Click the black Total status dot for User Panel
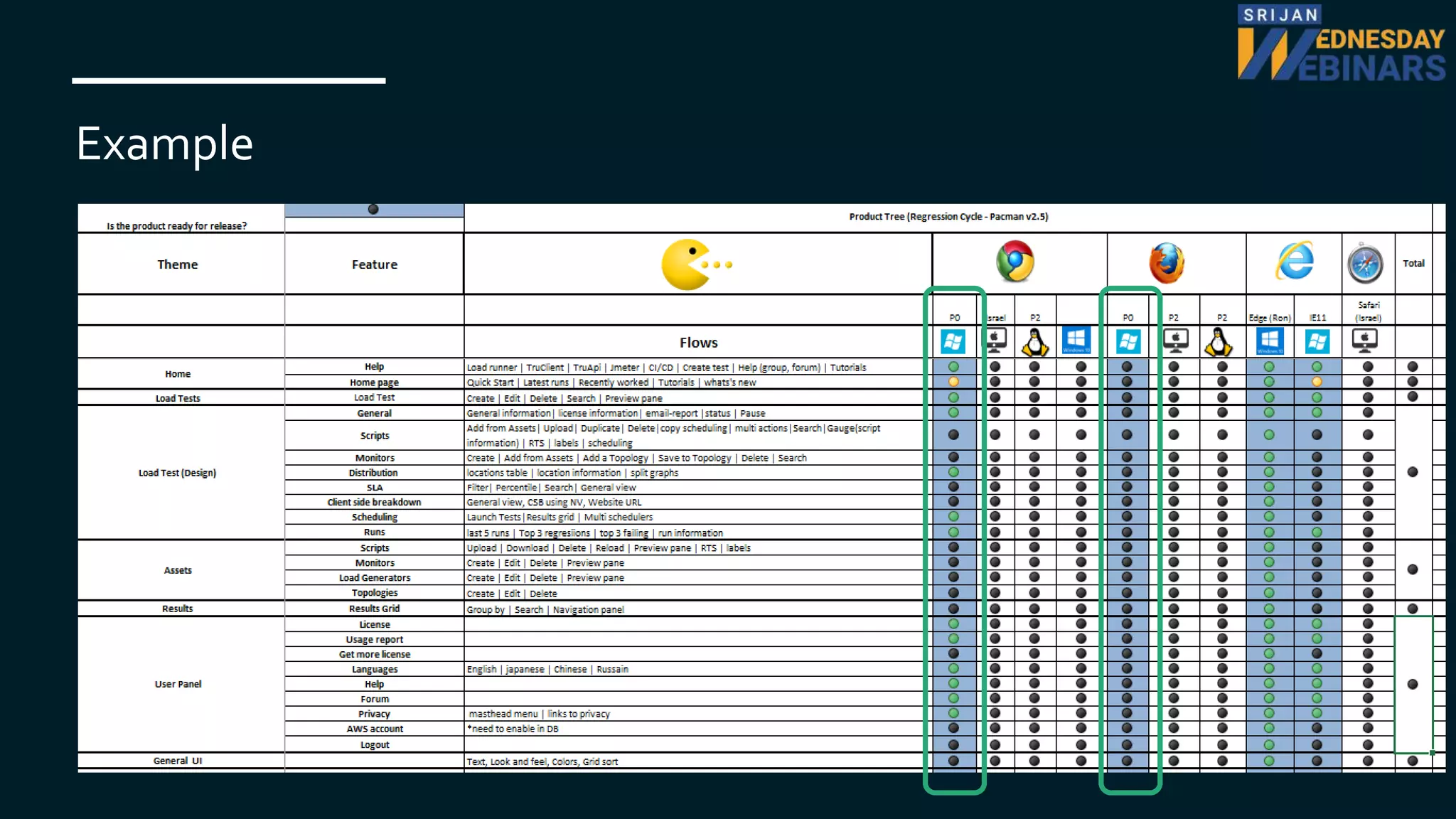1456x819 pixels. [x=1413, y=684]
